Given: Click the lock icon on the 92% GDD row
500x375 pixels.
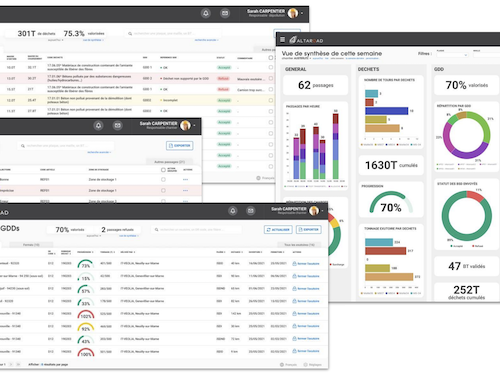Looking at the screenshot, I should pos(294,326).
